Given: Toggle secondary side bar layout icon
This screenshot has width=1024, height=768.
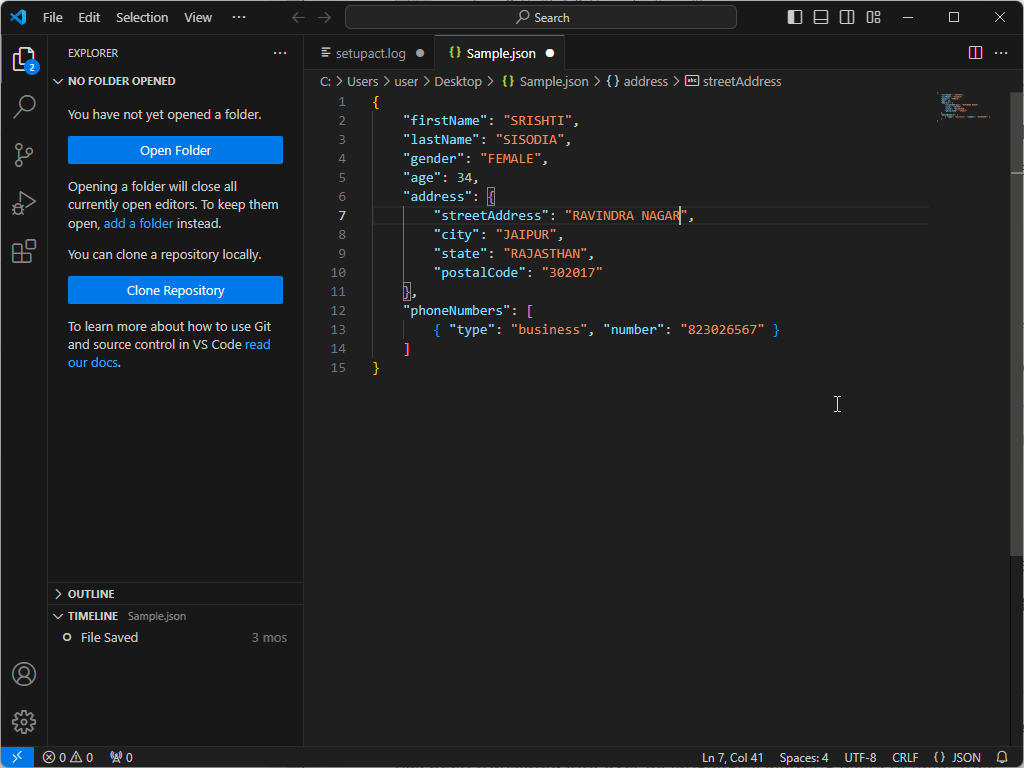Looking at the screenshot, I should (847, 18).
